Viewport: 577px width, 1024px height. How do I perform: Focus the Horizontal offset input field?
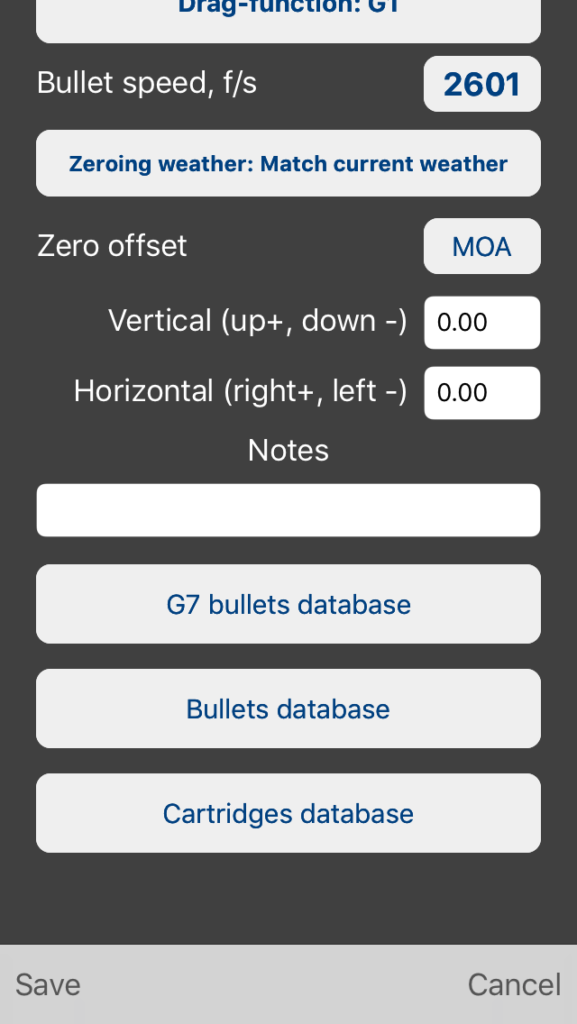click(x=482, y=392)
